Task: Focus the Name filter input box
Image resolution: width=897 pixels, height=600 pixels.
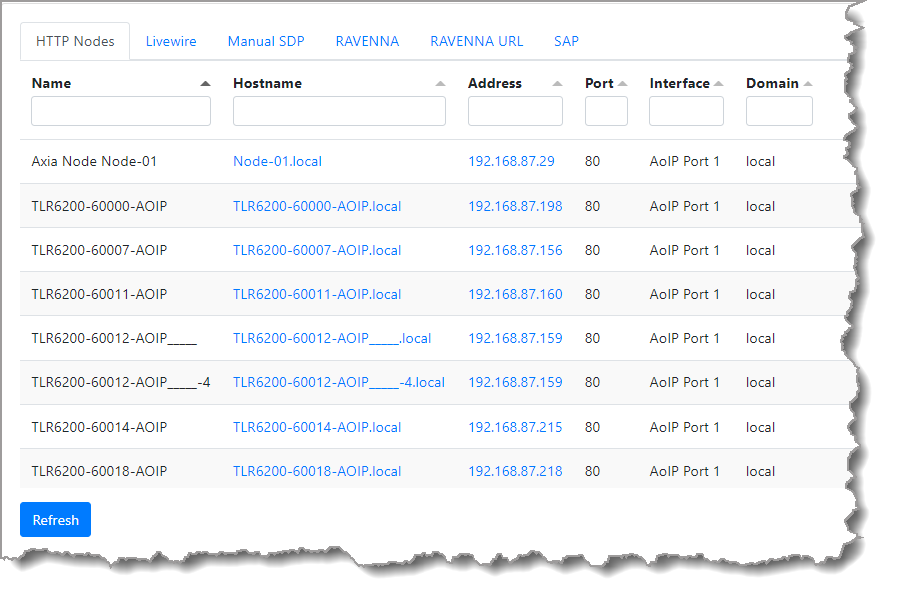Action: (x=121, y=111)
